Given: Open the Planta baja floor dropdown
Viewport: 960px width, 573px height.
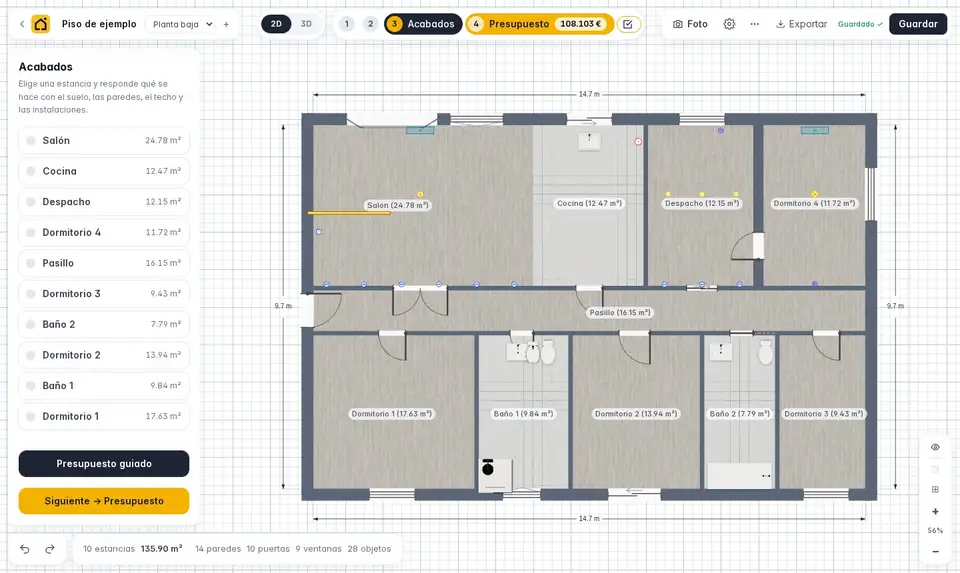Looking at the screenshot, I should (182, 24).
